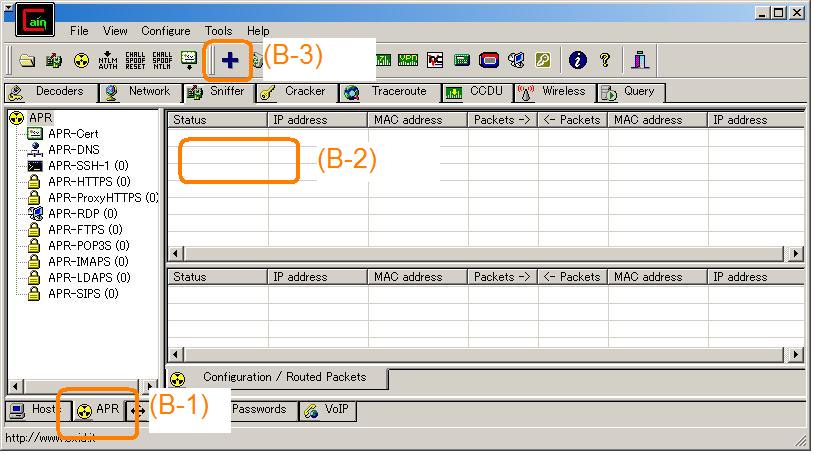Select APR-HTTPS (0) tree item

89,182
